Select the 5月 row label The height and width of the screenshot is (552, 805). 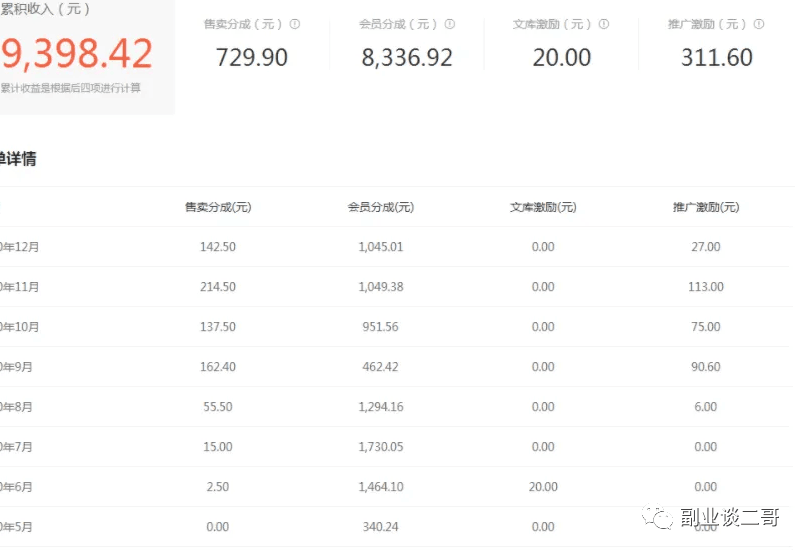pyautogui.click(x=16, y=527)
